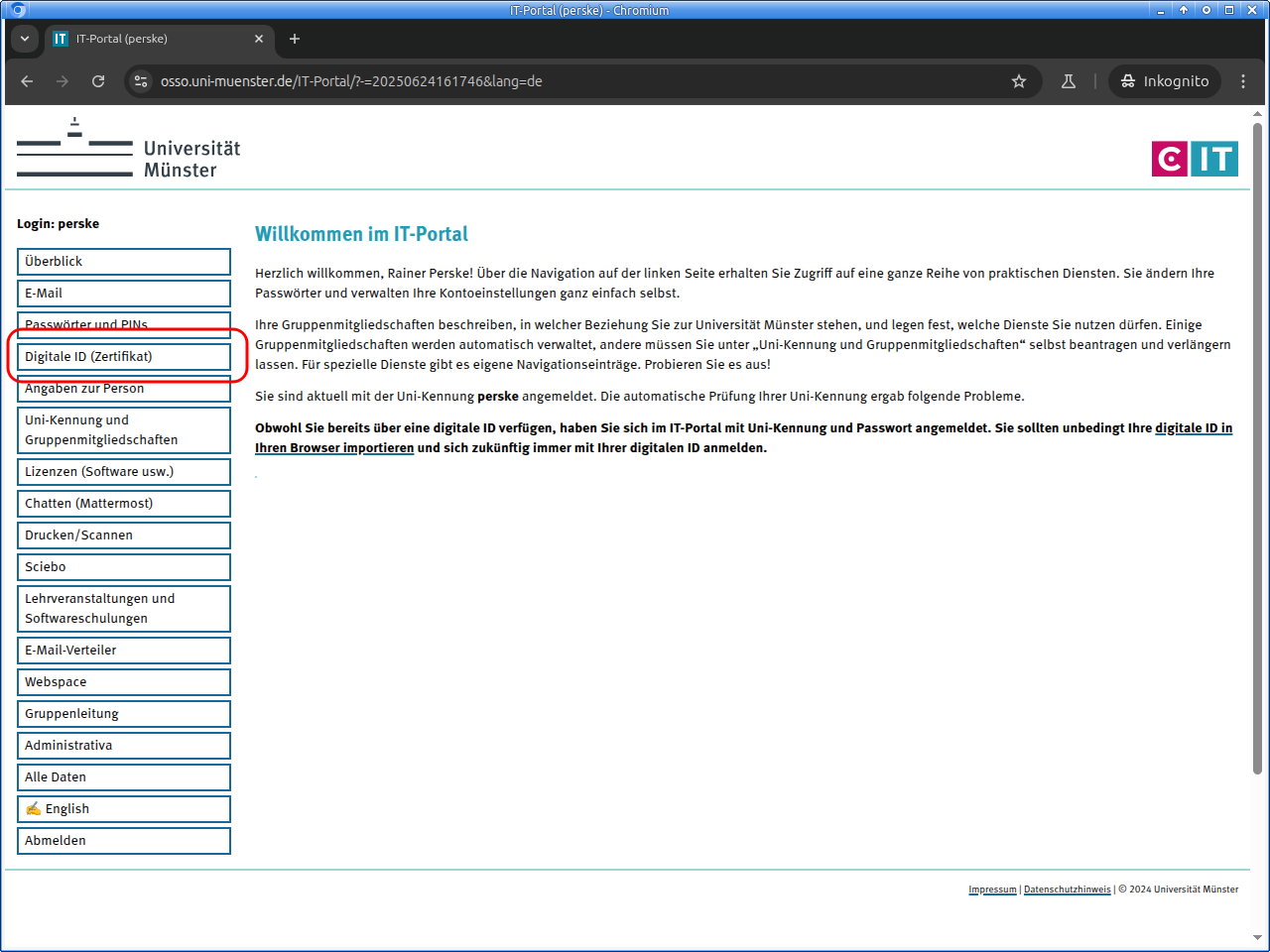Open Digitale ID (Zertifikat) menu entry
Image resolution: width=1270 pixels, height=952 pixels.
click(123, 357)
